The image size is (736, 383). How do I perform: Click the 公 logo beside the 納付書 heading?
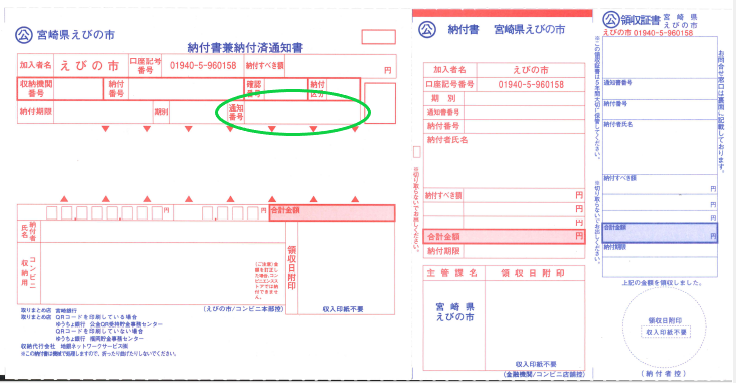click(427, 30)
